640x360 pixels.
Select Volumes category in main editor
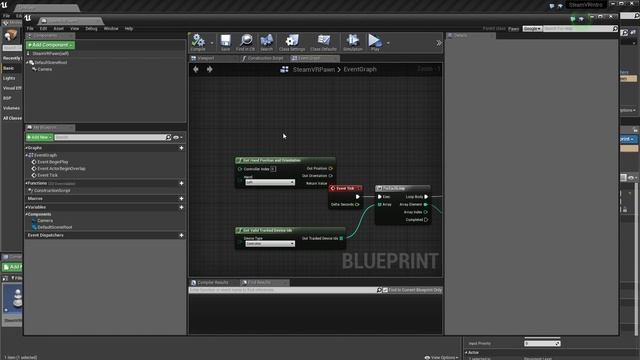pyautogui.click(x=11, y=108)
